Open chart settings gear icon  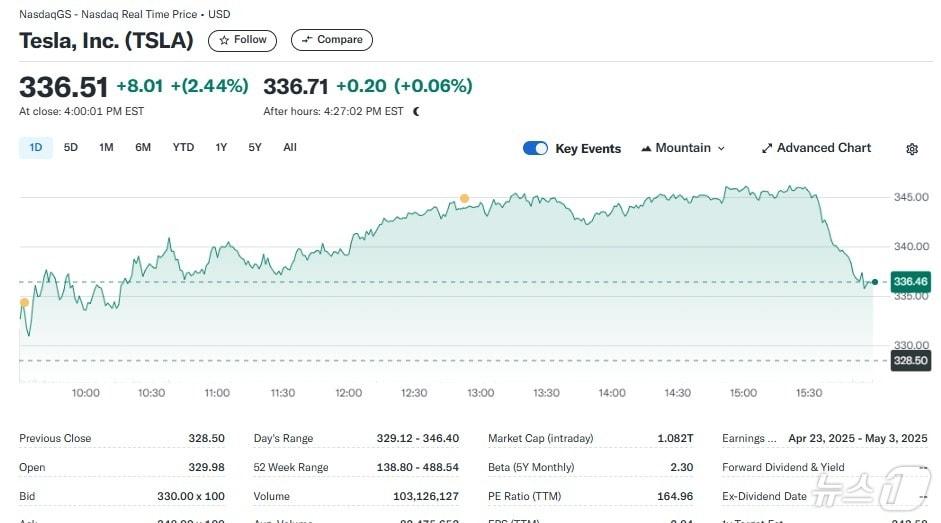tap(911, 149)
